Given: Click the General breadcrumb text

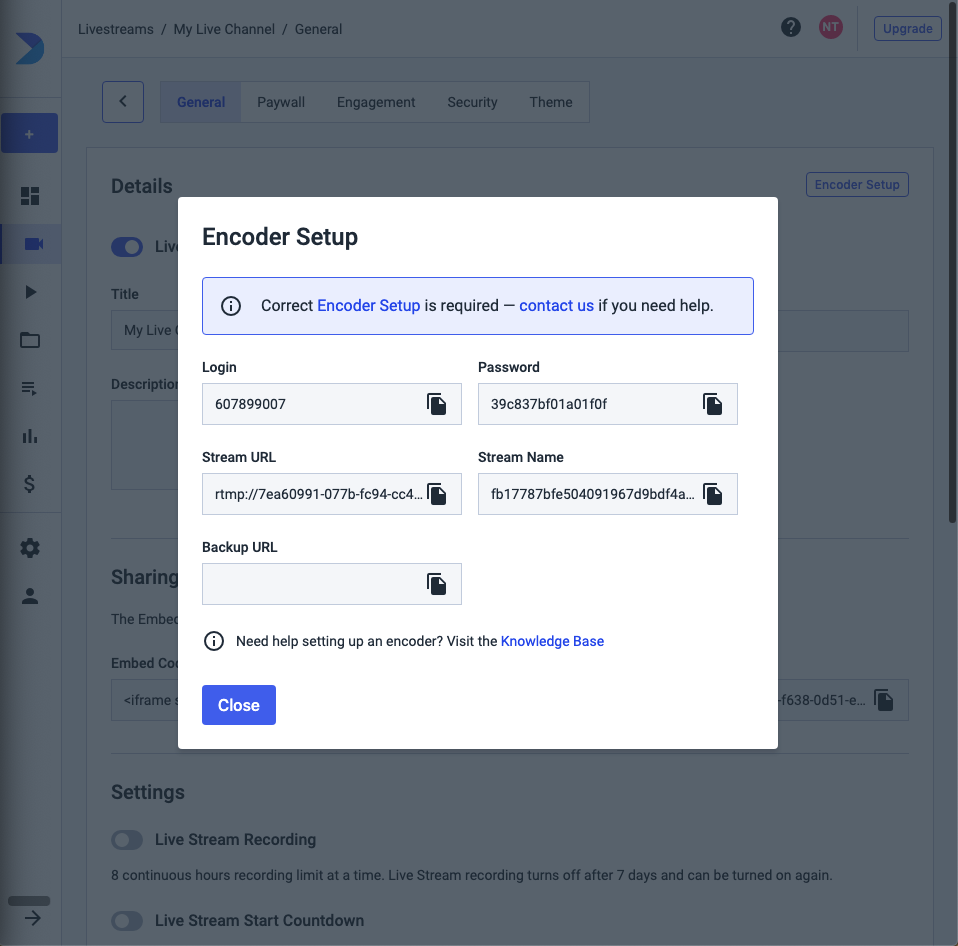Looking at the screenshot, I should [318, 29].
